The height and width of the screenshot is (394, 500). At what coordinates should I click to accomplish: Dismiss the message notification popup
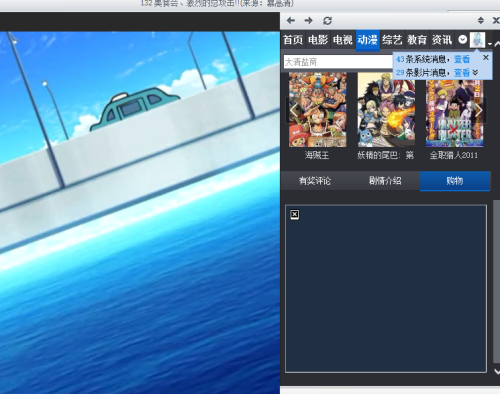point(486,57)
